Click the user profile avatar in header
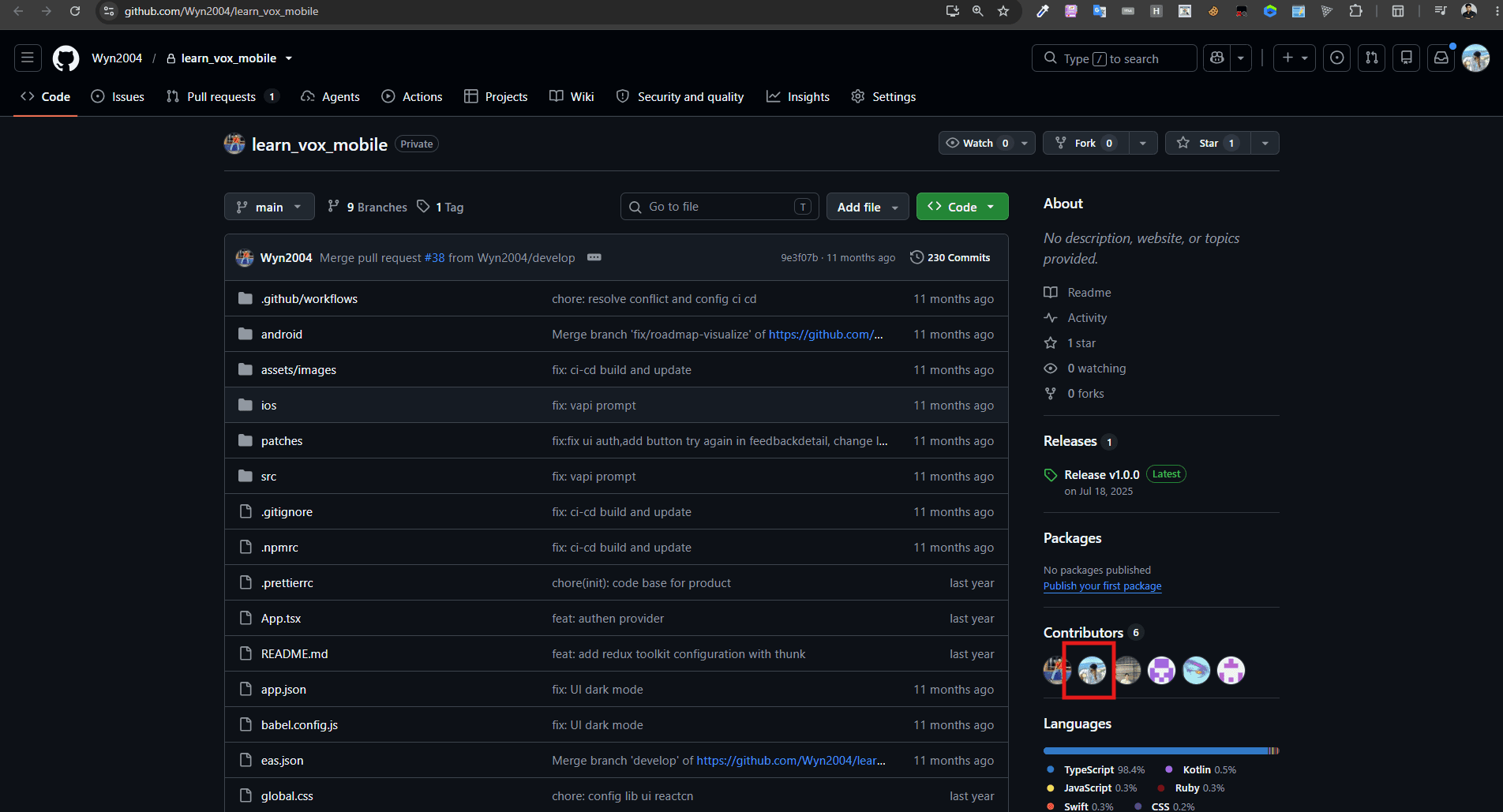 click(x=1475, y=58)
